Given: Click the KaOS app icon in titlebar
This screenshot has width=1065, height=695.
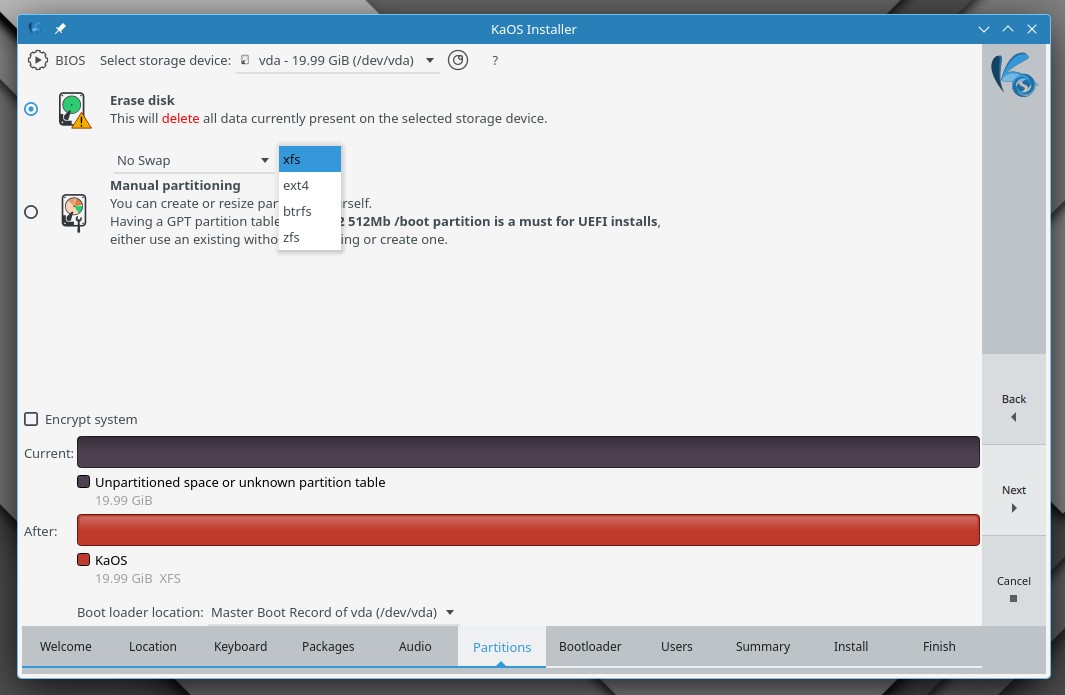Looking at the screenshot, I should click(35, 29).
